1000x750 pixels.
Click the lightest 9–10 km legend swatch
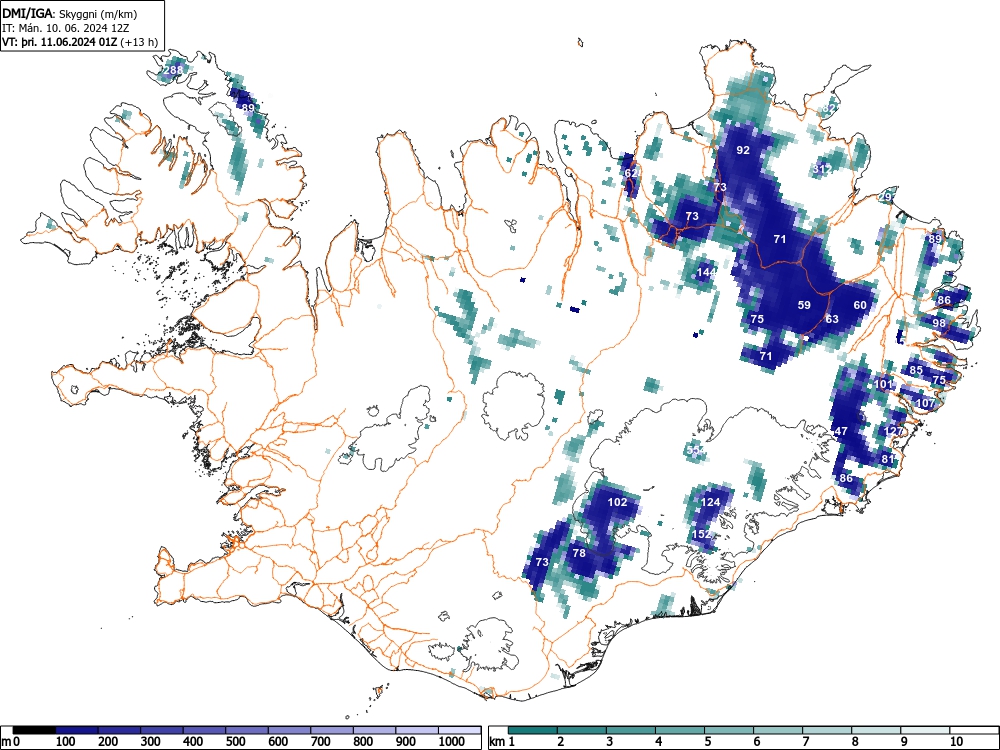pyautogui.click(x=925, y=730)
